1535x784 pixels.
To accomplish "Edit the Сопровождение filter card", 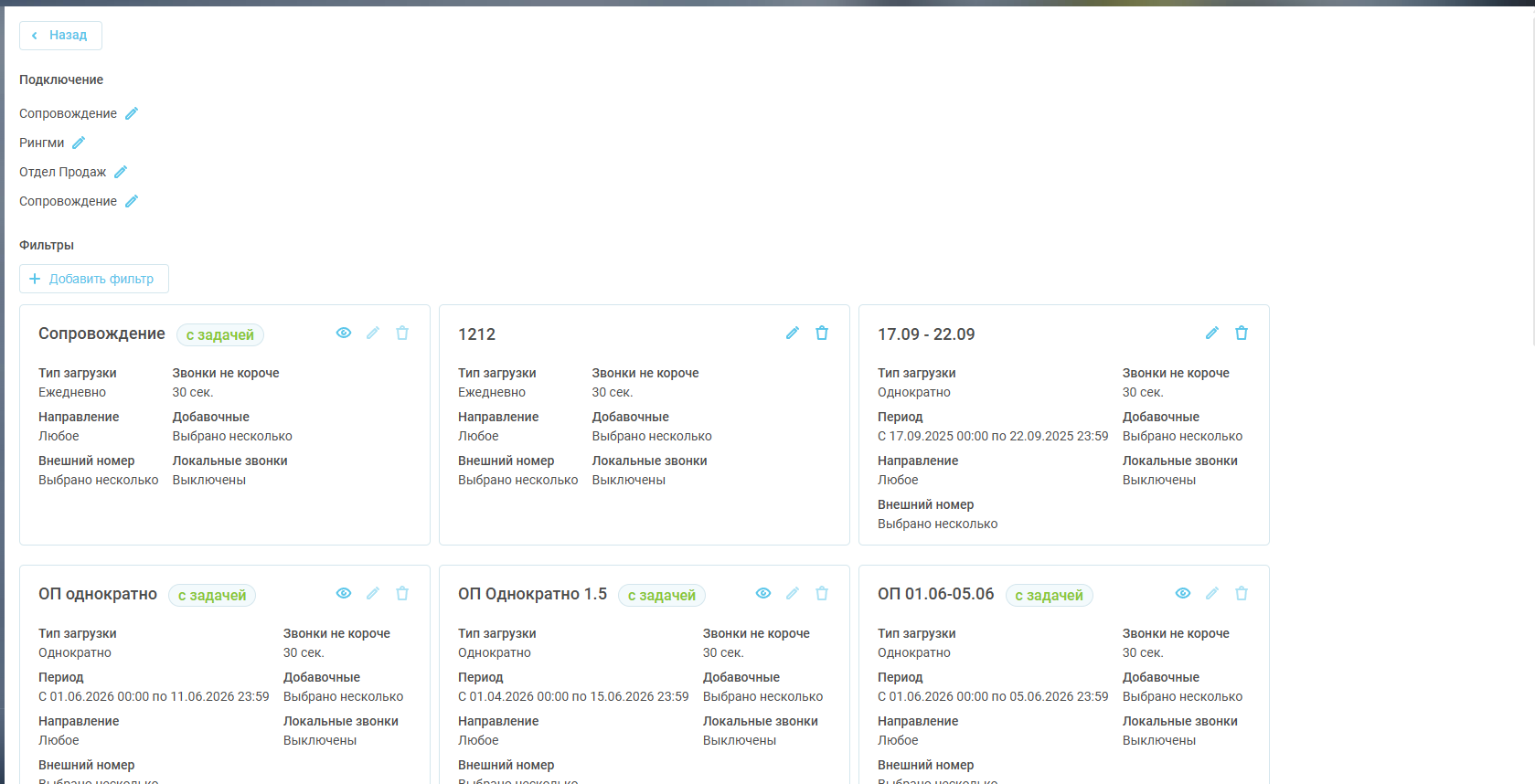I will click(x=373, y=333).
